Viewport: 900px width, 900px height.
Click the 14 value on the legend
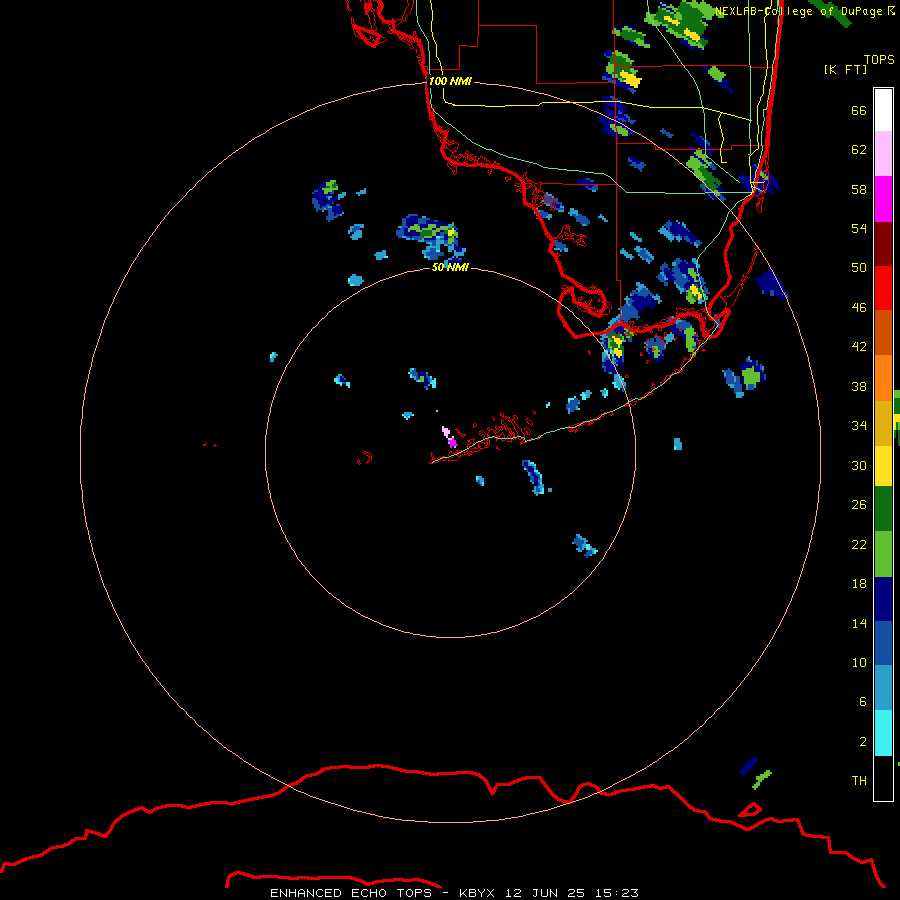[859, 623]
